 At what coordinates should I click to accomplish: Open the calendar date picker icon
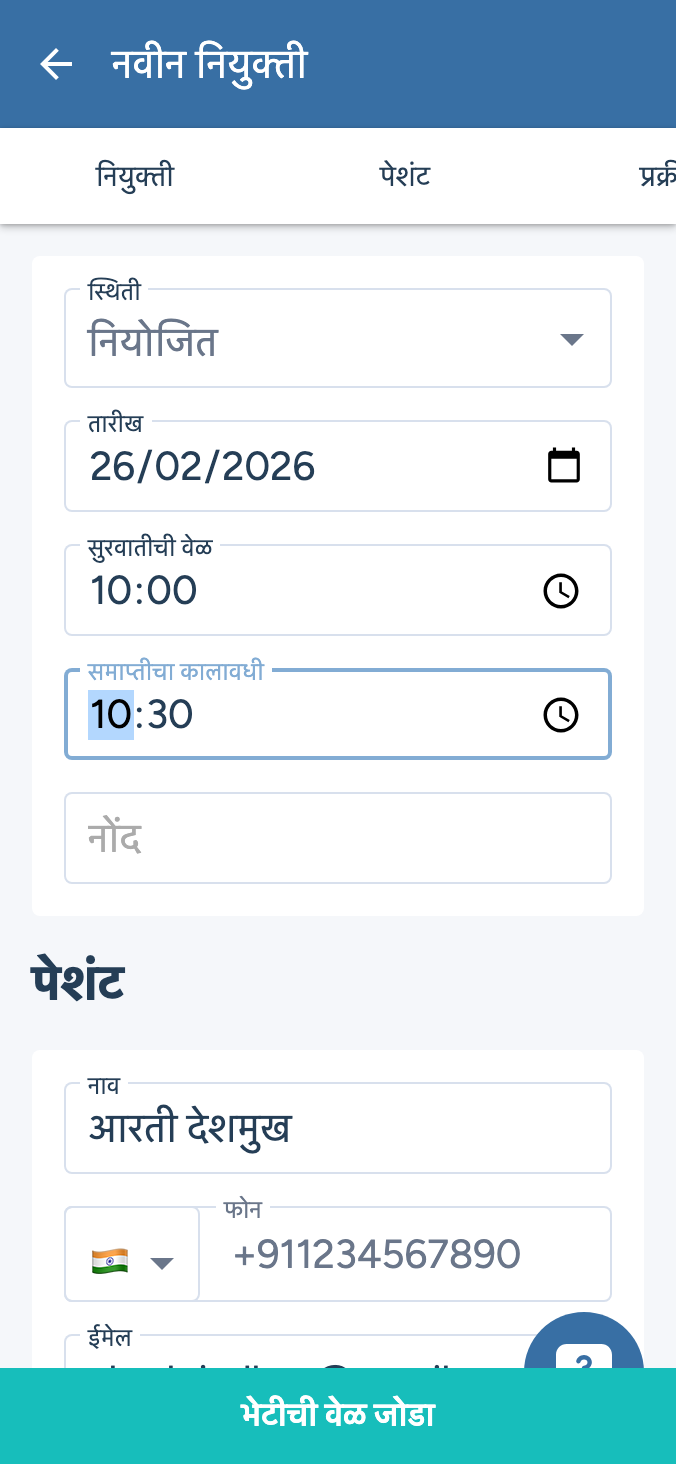pyautogui.click(x=564, y=466)
